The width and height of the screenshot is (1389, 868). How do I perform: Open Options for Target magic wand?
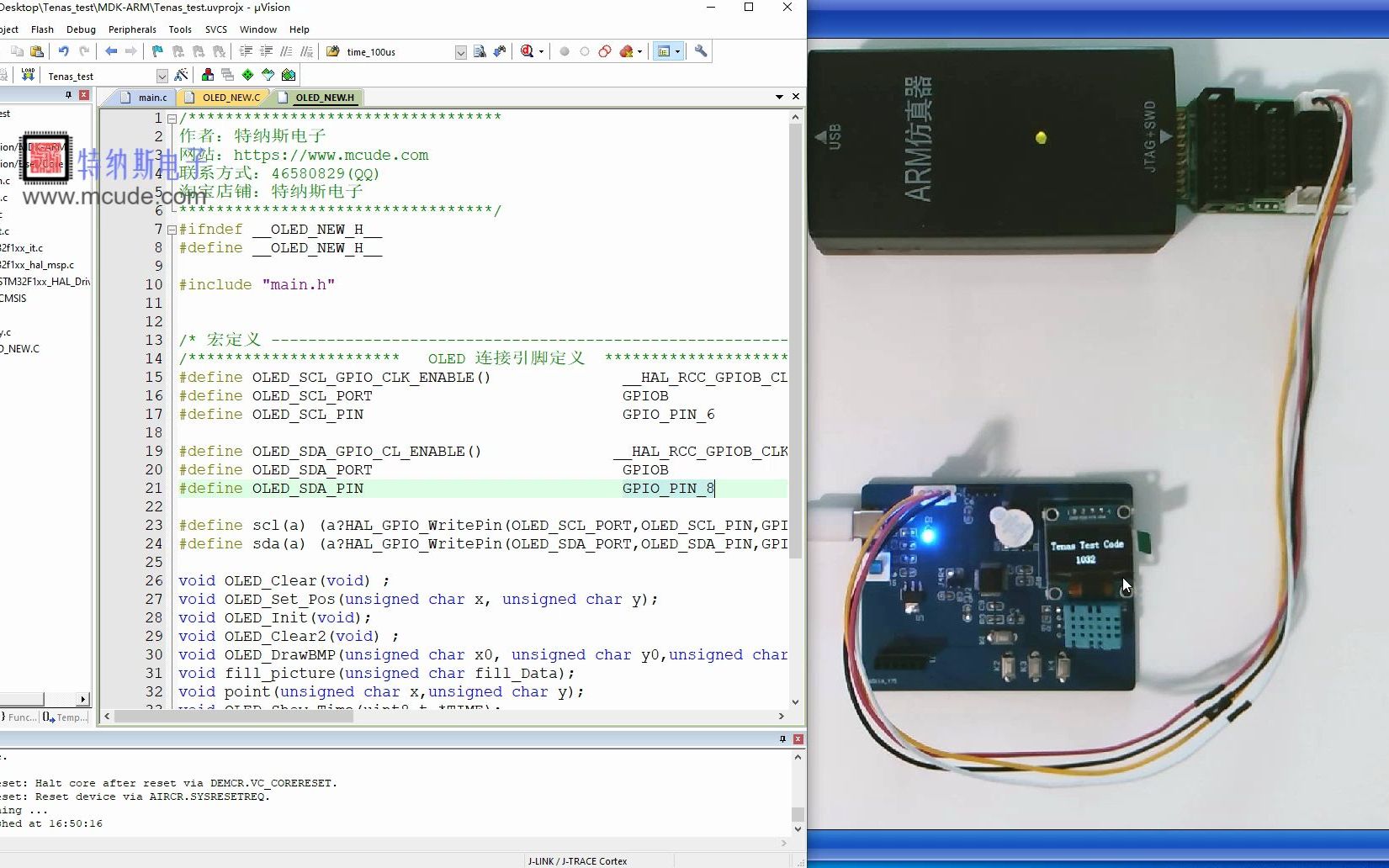pos(181,75)
